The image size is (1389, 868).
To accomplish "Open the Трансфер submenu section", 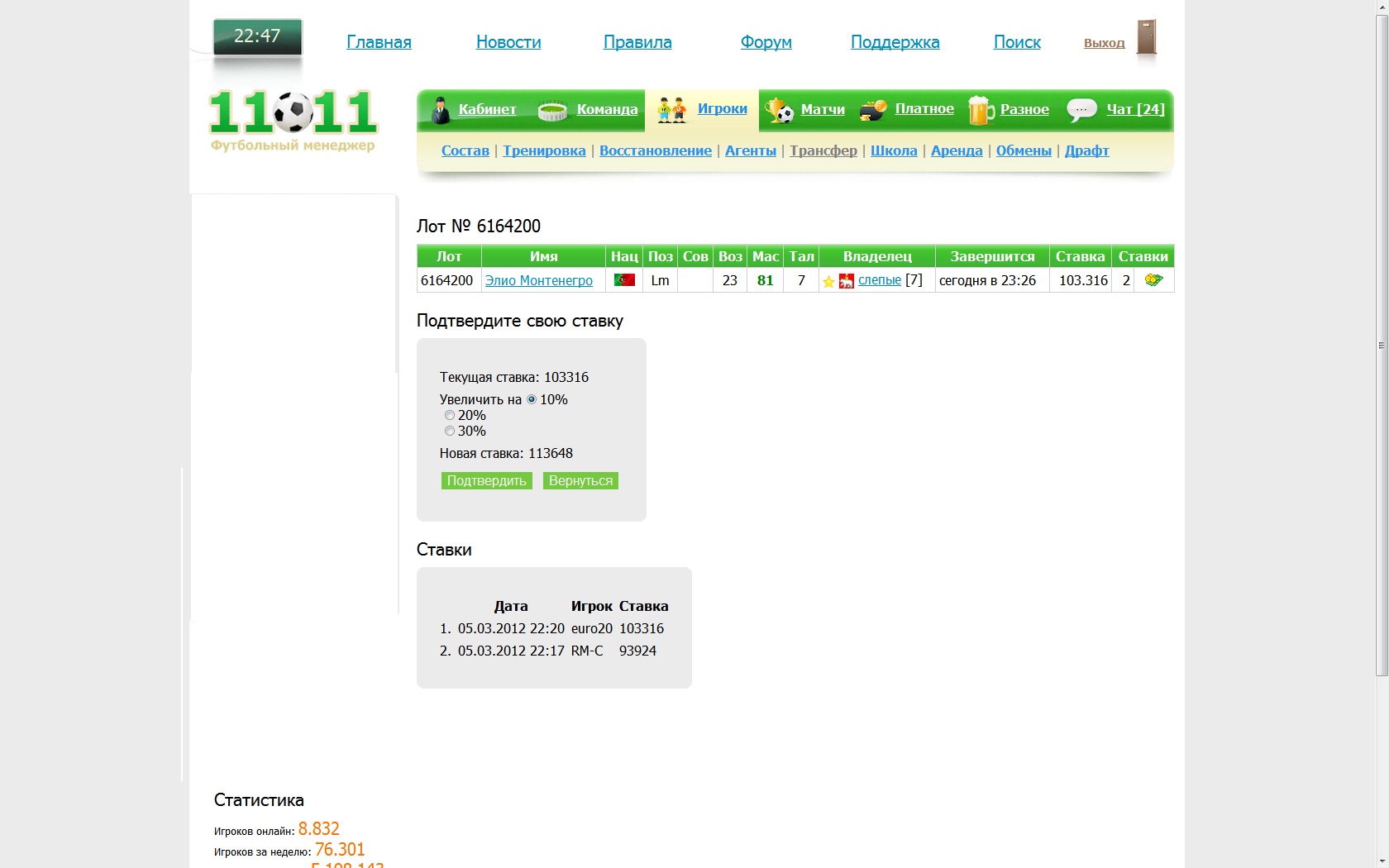I will [823, 150].
